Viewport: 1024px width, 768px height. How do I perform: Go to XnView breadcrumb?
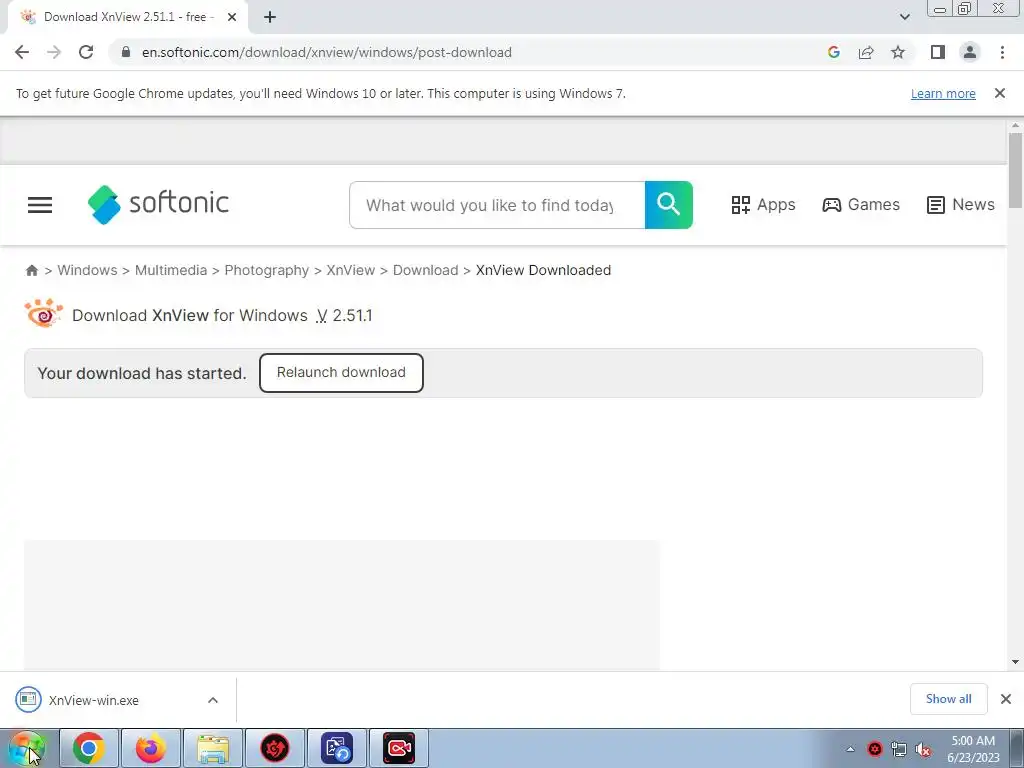click(x=351, y=270)
